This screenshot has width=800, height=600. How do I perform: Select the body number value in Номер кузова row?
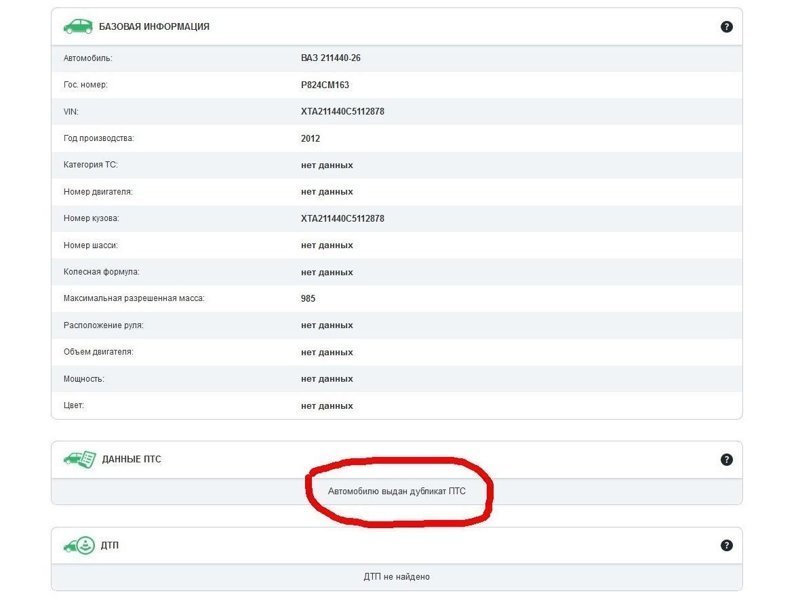(x=342, y=218)
